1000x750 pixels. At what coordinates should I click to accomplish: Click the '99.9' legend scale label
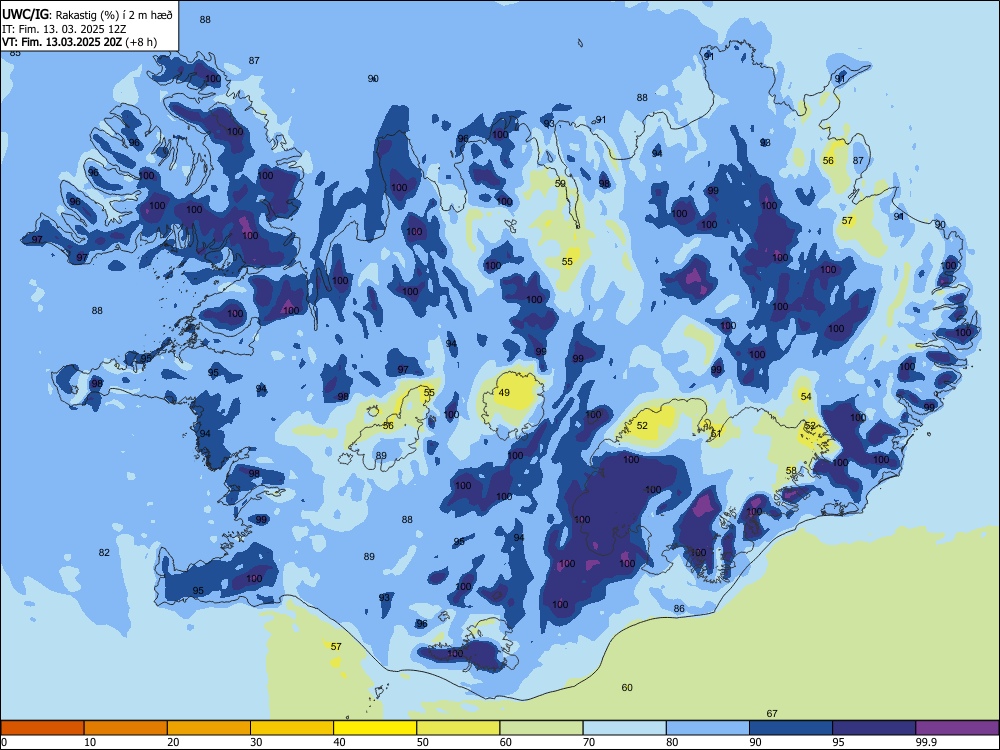coord(925,742)
